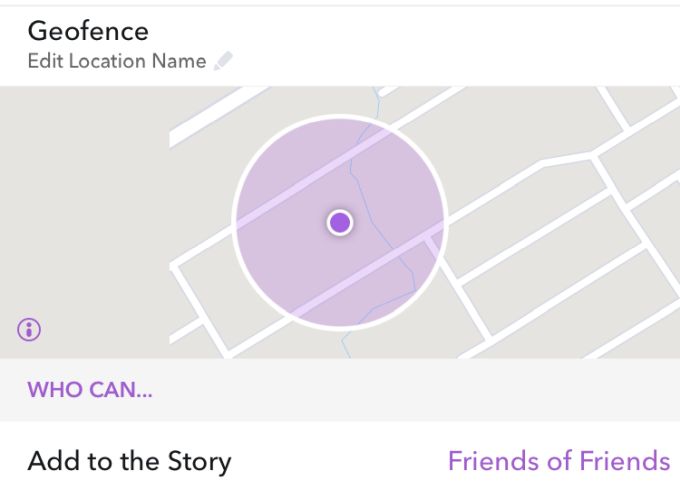Open the Friends of Friends setting
680x500 pixels.
click(558, 461)
